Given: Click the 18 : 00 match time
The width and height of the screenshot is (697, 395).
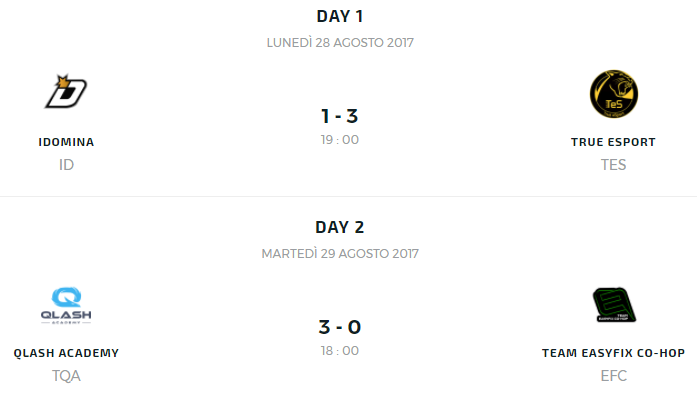Looking at the screenshot, I should point(340,351).
